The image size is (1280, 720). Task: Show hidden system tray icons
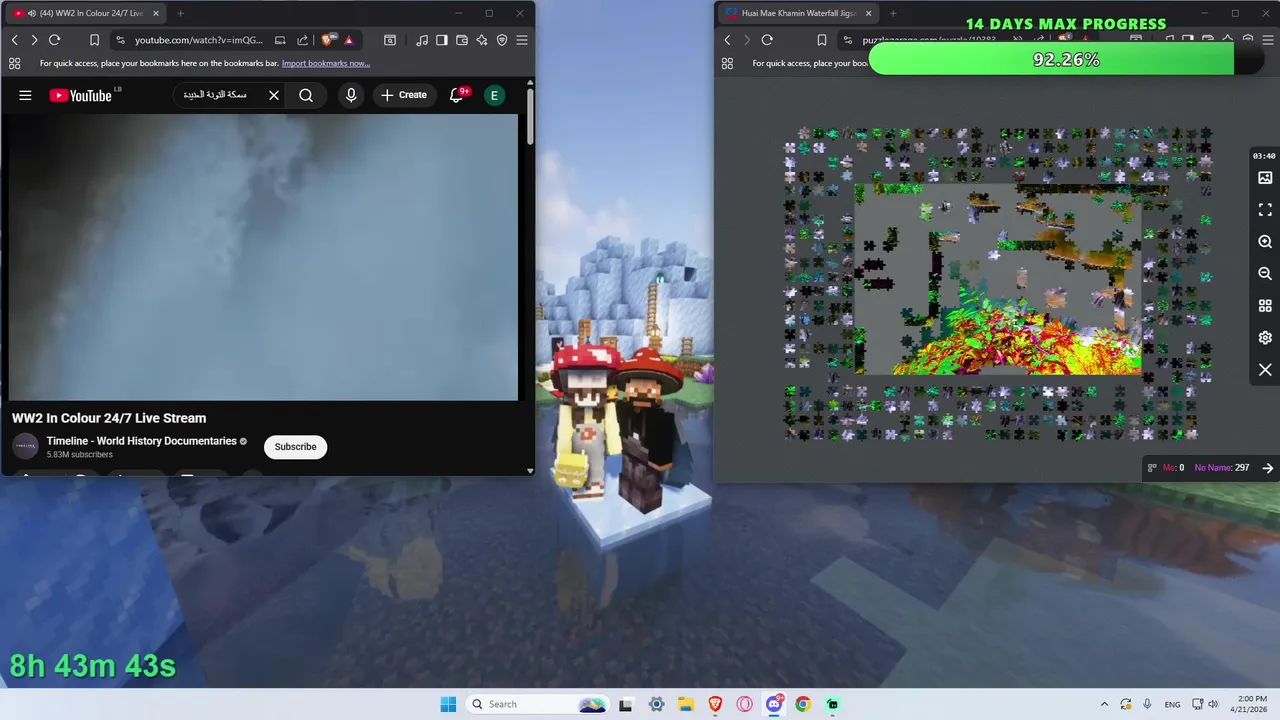point(1104,704)
